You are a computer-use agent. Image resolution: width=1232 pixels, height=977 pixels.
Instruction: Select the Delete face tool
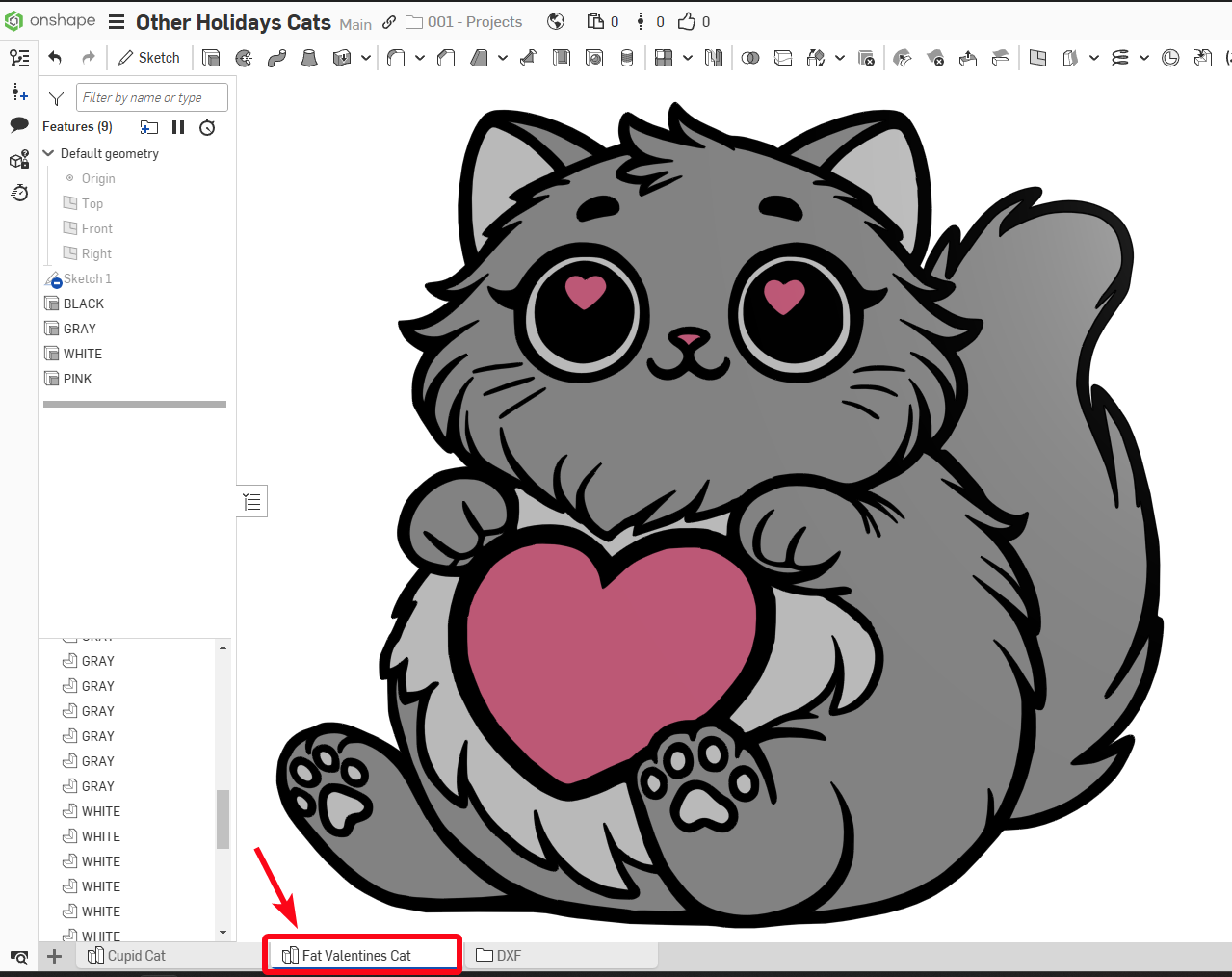tap(935, 58)
